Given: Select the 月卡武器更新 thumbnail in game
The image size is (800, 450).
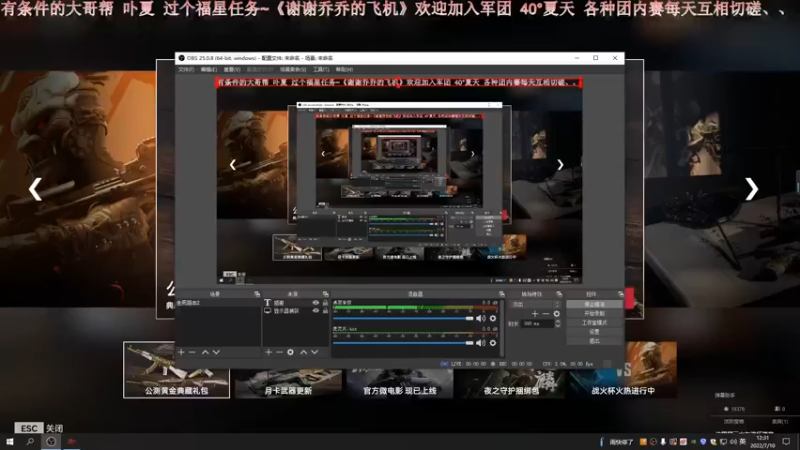Looking at the screenshot, I should pos(288,383).
